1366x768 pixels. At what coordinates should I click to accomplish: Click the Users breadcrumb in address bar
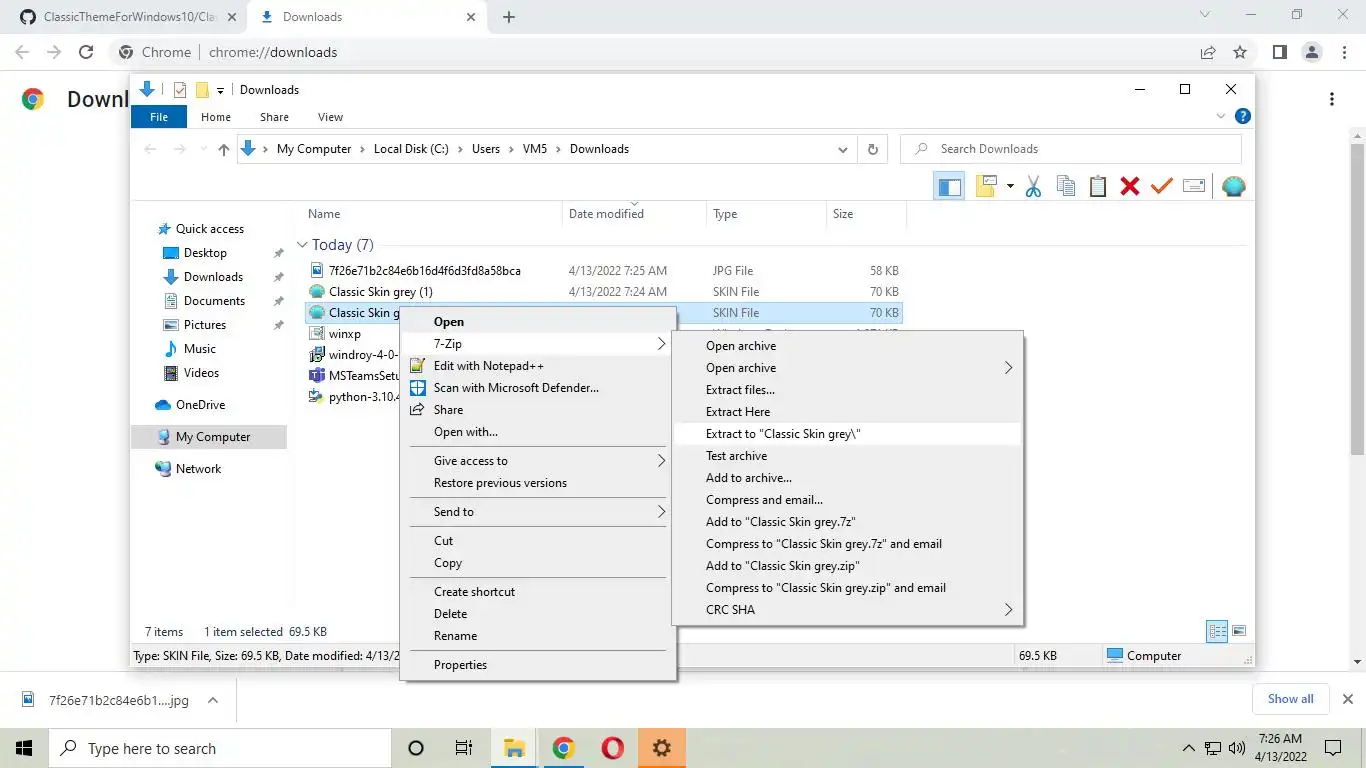point(486,149)
